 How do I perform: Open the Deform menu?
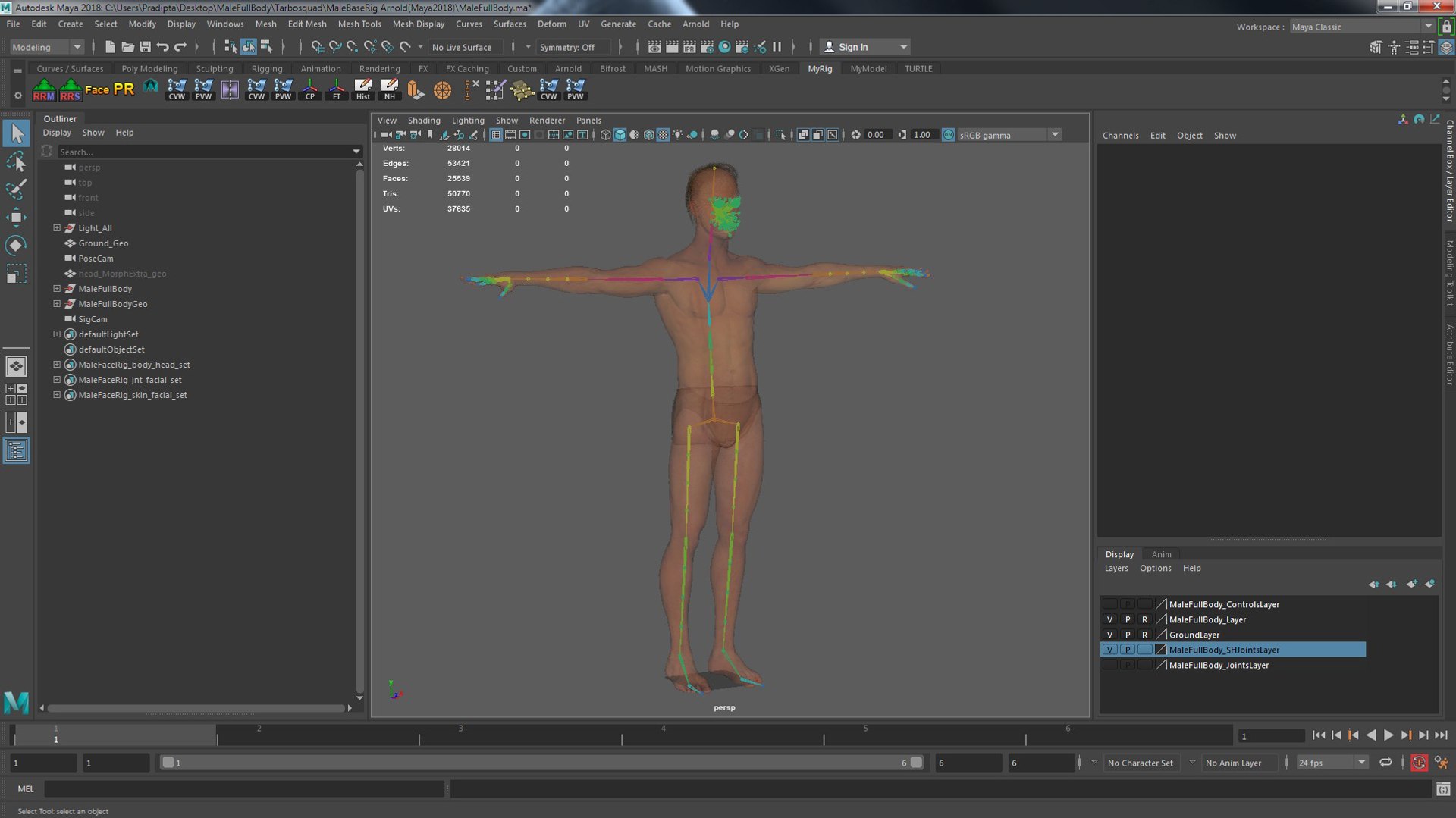click(551, 24)
